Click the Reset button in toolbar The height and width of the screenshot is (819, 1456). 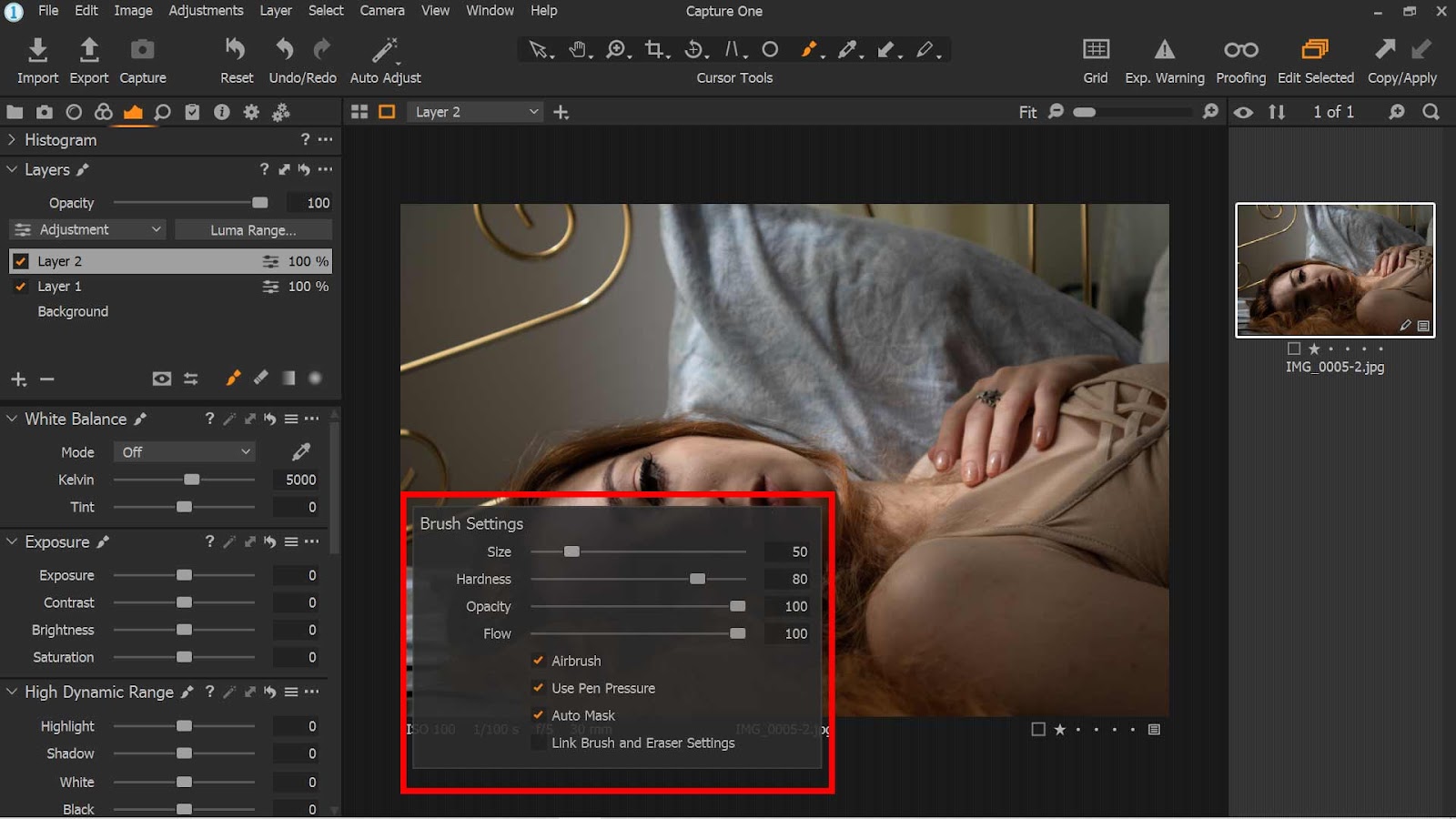tap(236, 49)
